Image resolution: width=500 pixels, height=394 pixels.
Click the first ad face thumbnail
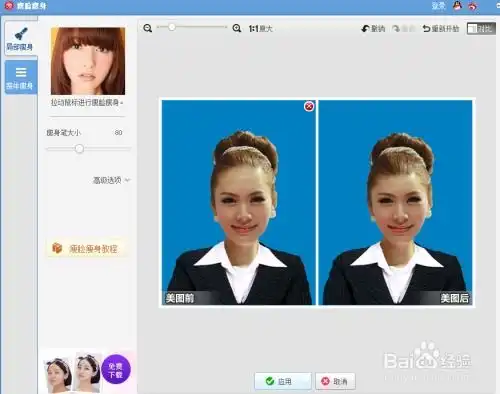[59, 374]
